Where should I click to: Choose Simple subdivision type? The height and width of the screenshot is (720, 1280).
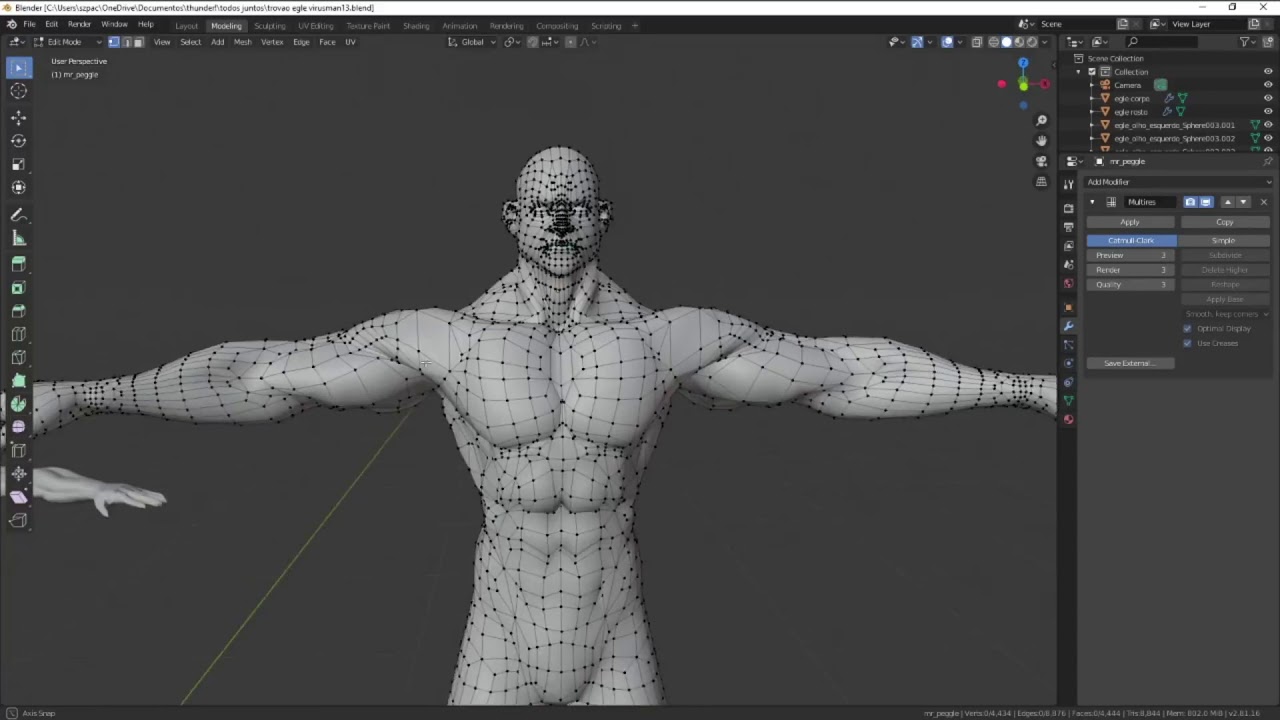[x=1224, y=240]
